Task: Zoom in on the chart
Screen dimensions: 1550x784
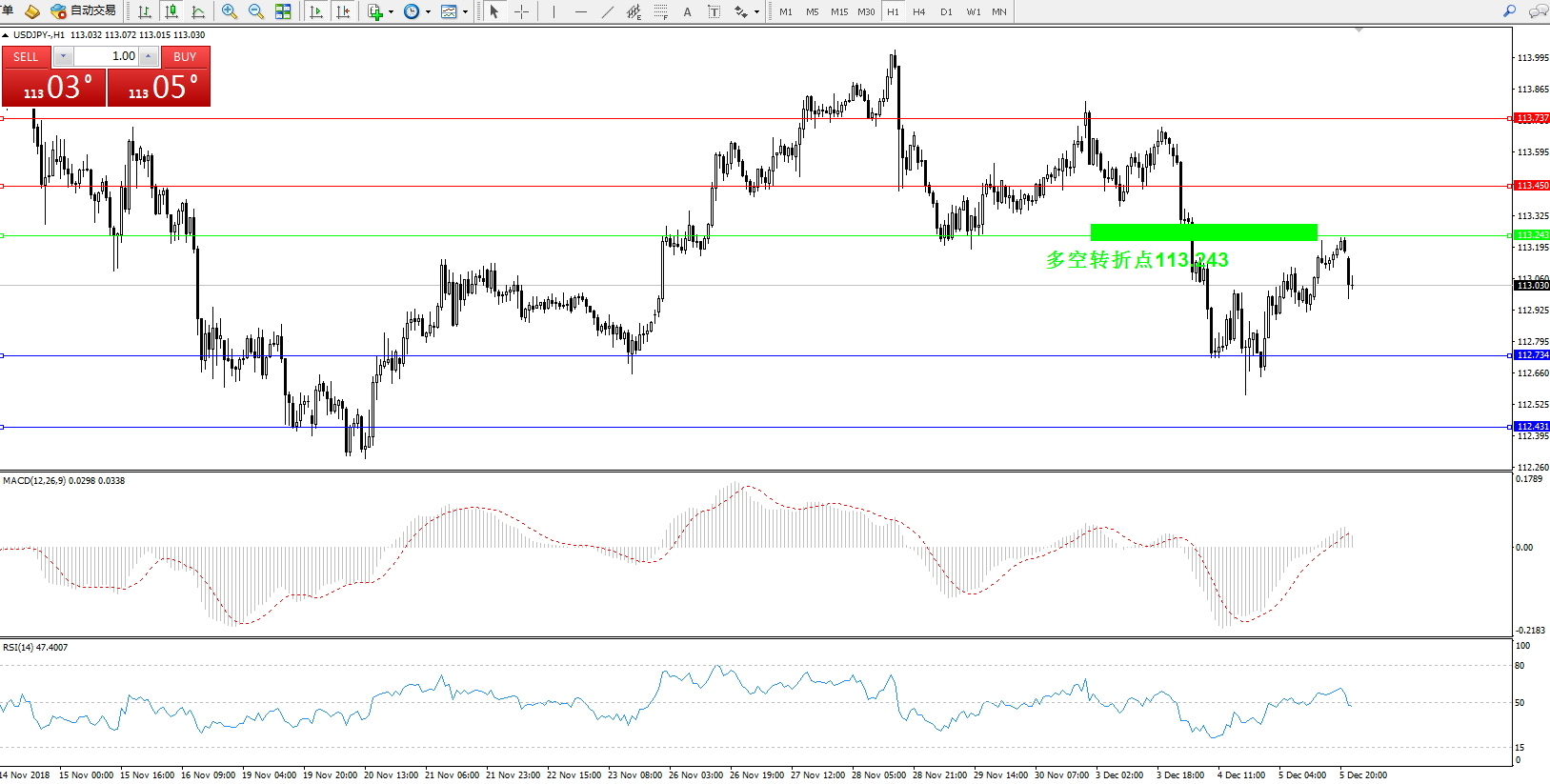Action: 230,11
